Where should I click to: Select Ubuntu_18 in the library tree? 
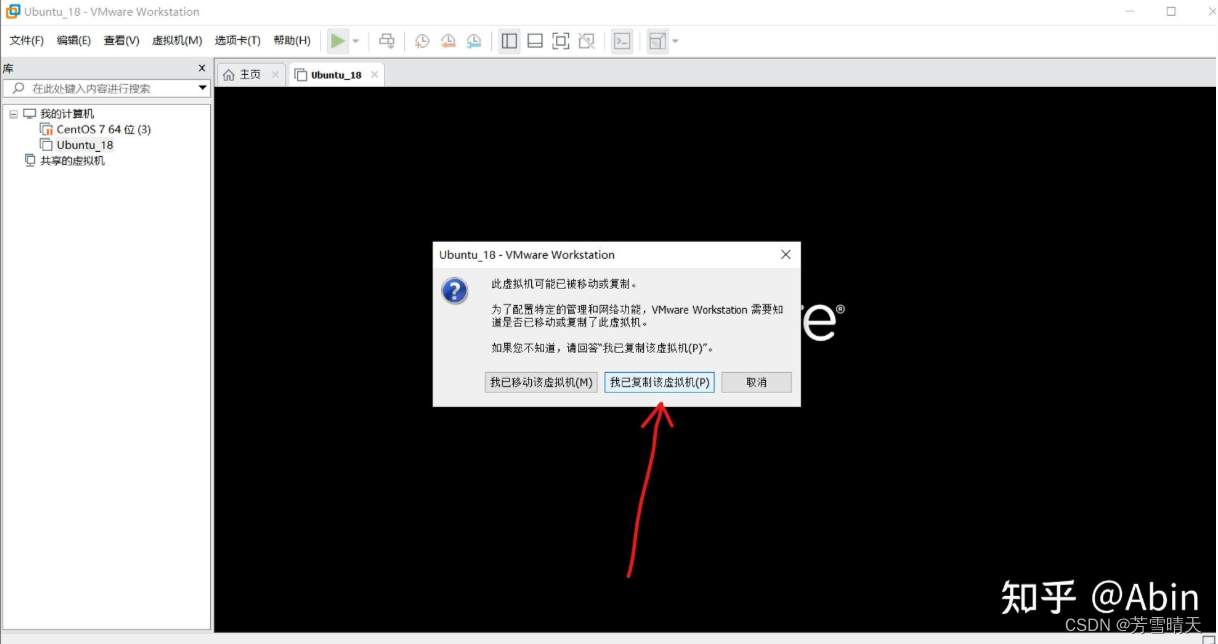(85, 145)
